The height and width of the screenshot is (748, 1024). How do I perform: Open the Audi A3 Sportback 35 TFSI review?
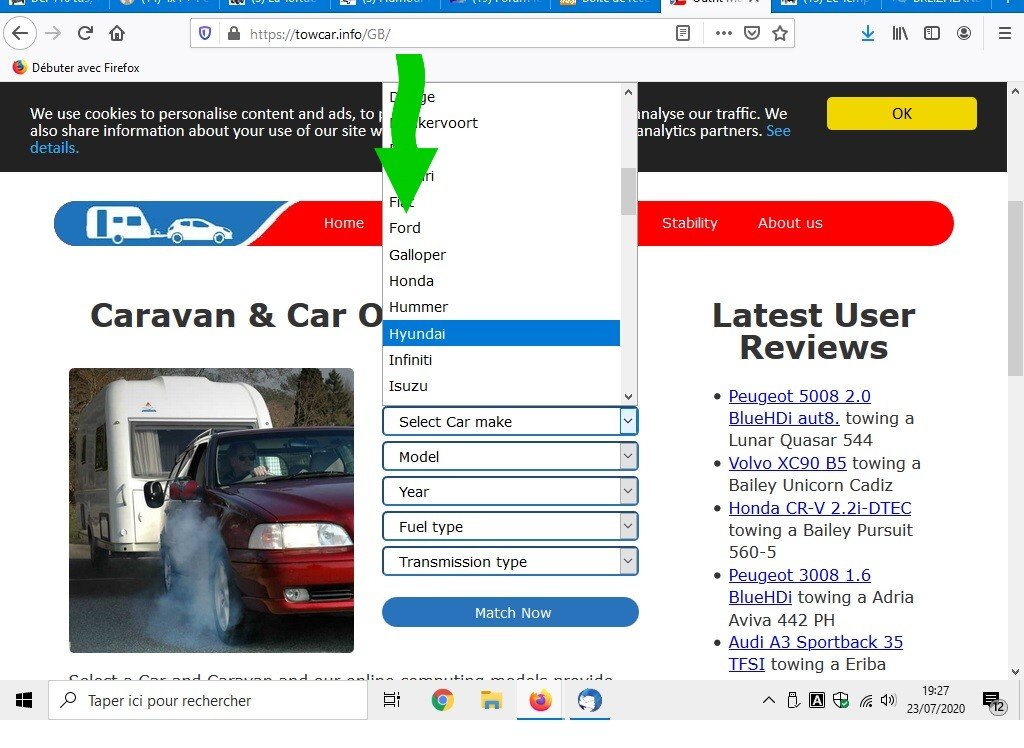(816, 653)
